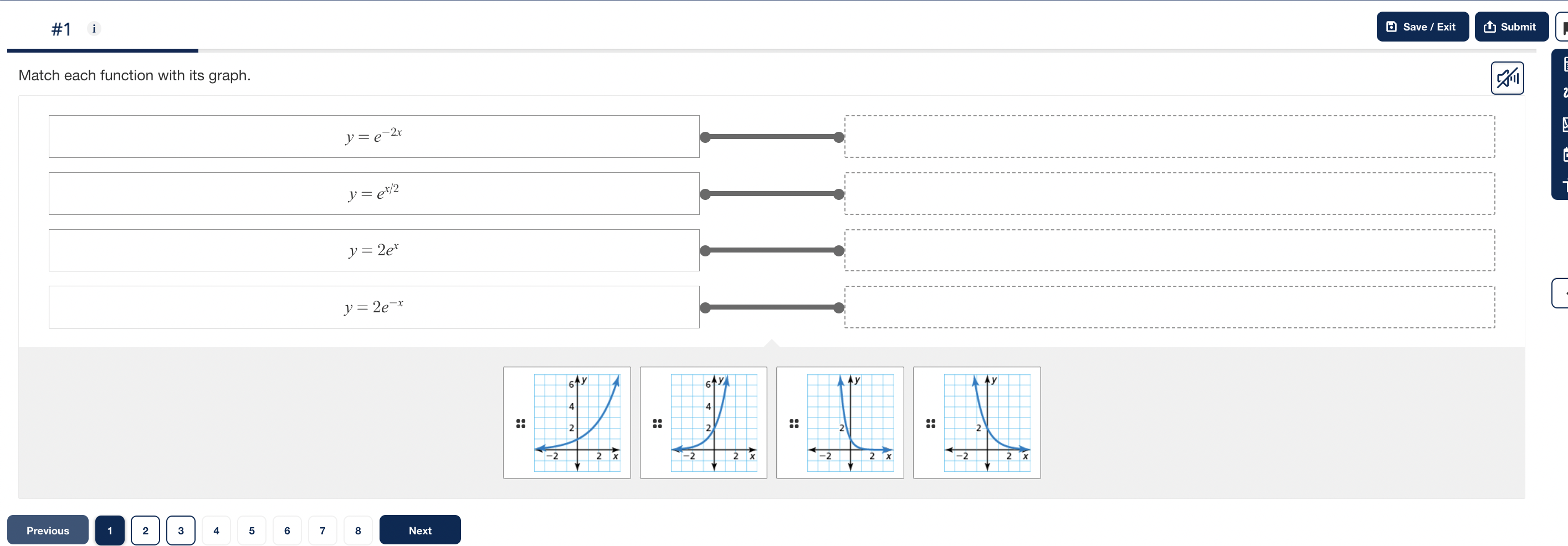The width and height of the screenshot is (1568, 546).
Task: Click the function card y = e^(-2x)
Action: (x=374, y=136)
